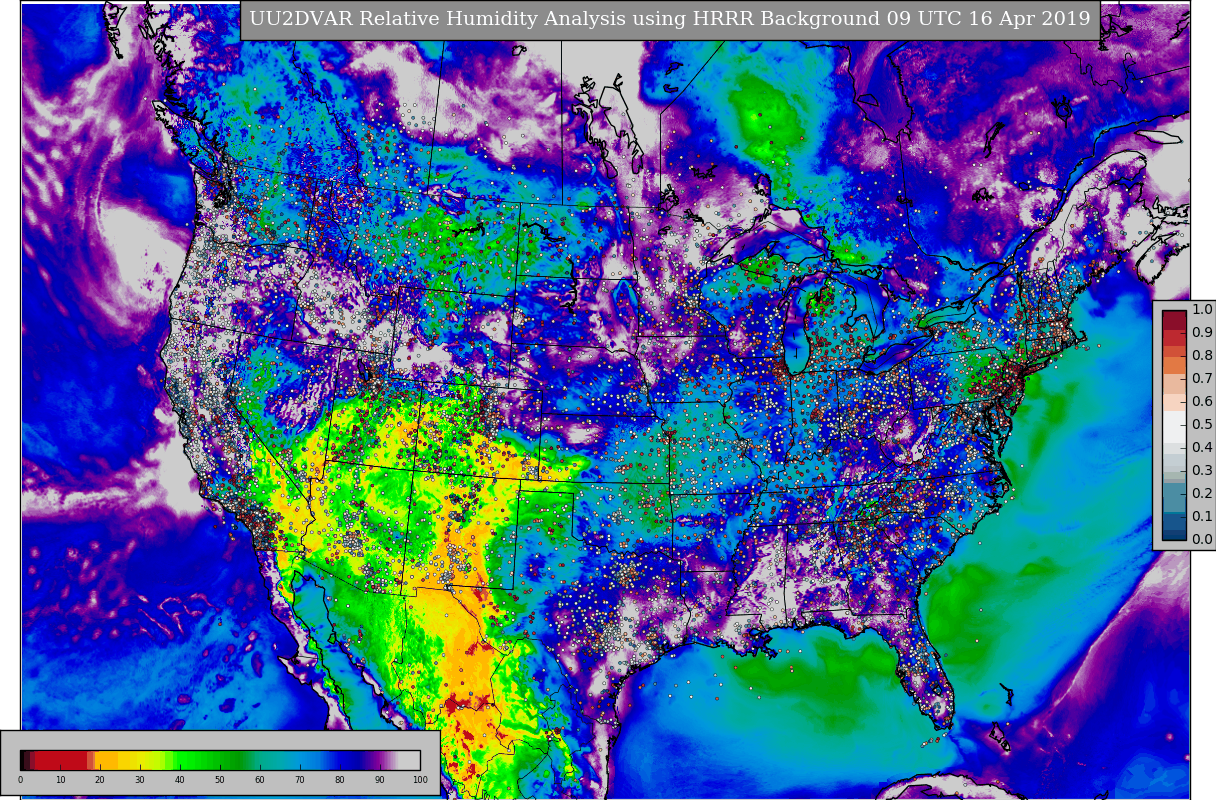
Task: Click the 90 tick label on humidity colorbar
Action: pos(380,780)
